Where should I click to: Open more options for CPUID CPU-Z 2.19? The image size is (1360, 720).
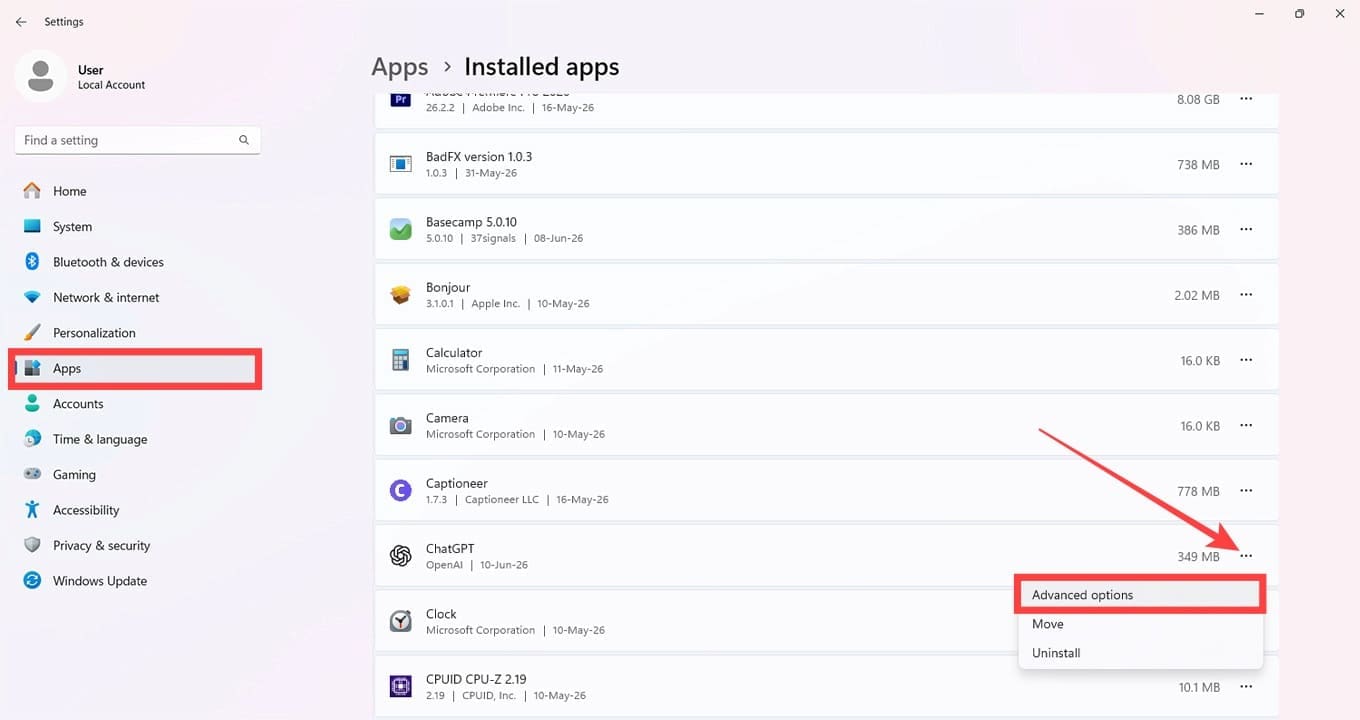(x=1246, y=687)
